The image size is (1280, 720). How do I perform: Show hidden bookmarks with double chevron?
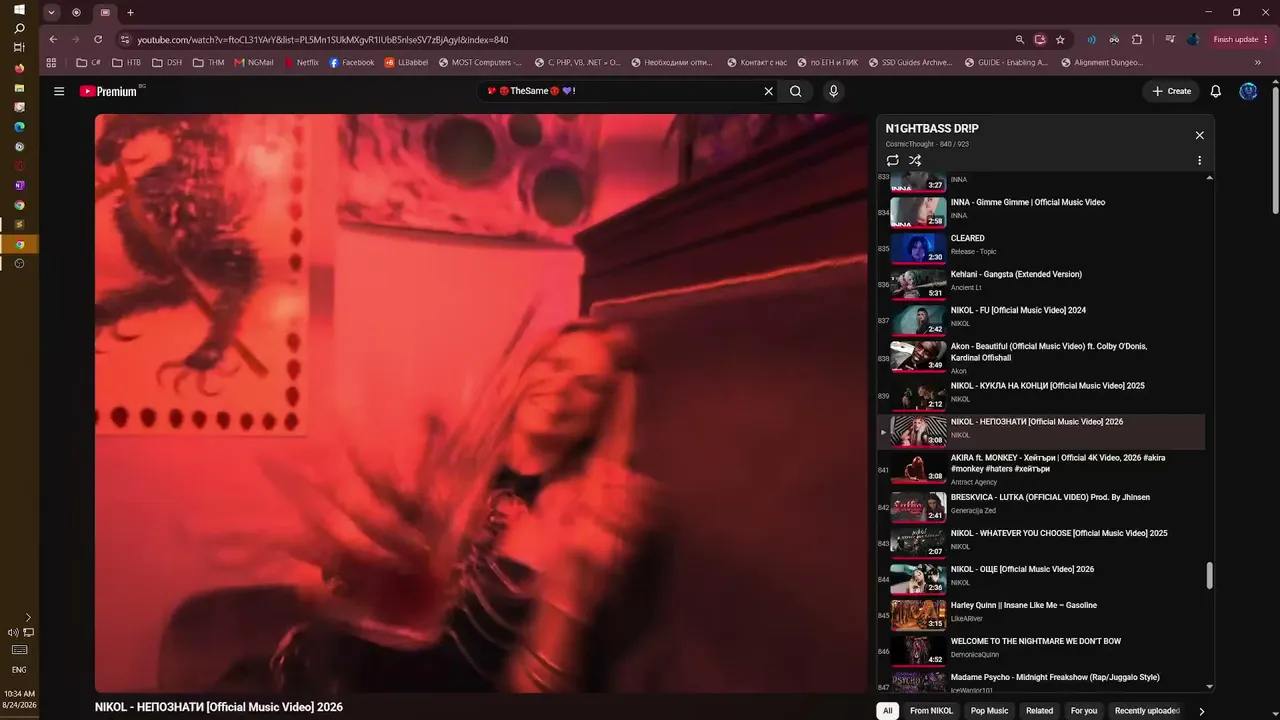tap(1258, 62)
